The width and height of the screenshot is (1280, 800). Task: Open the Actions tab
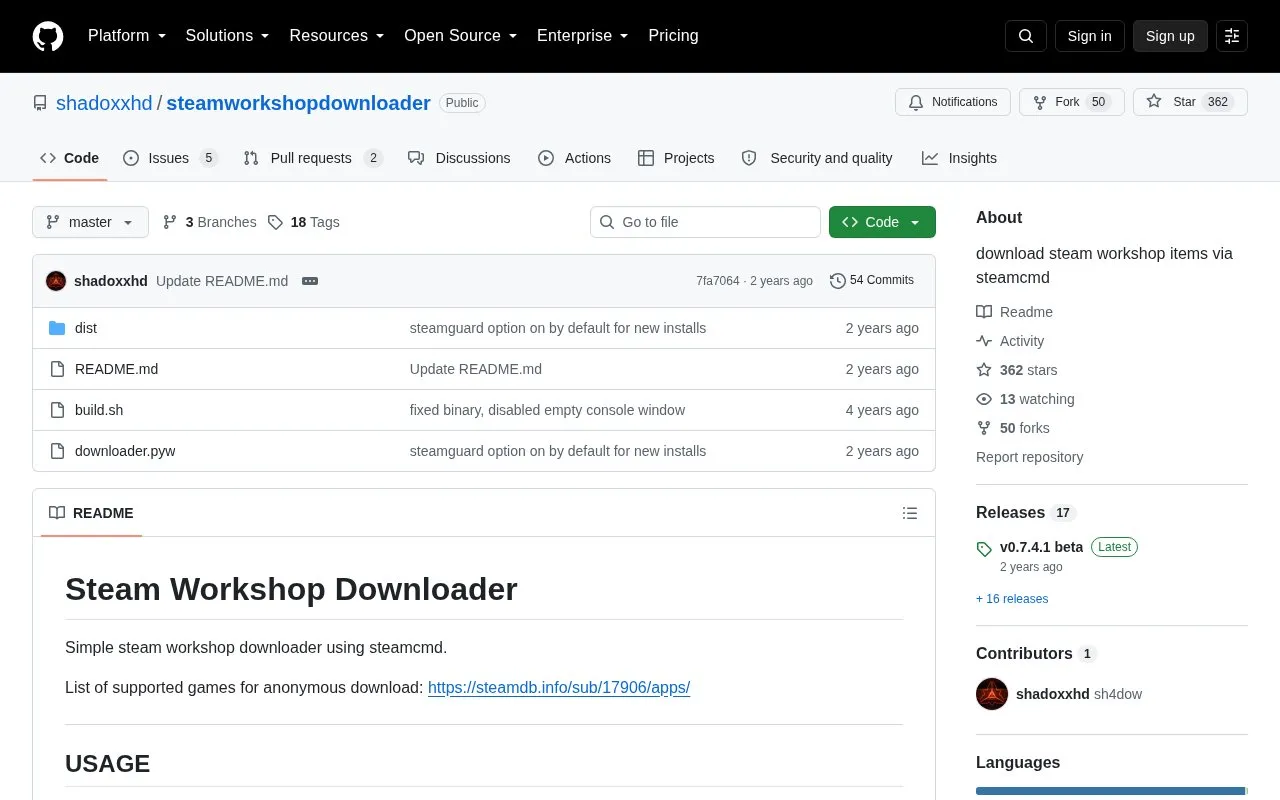click(575, 158)
